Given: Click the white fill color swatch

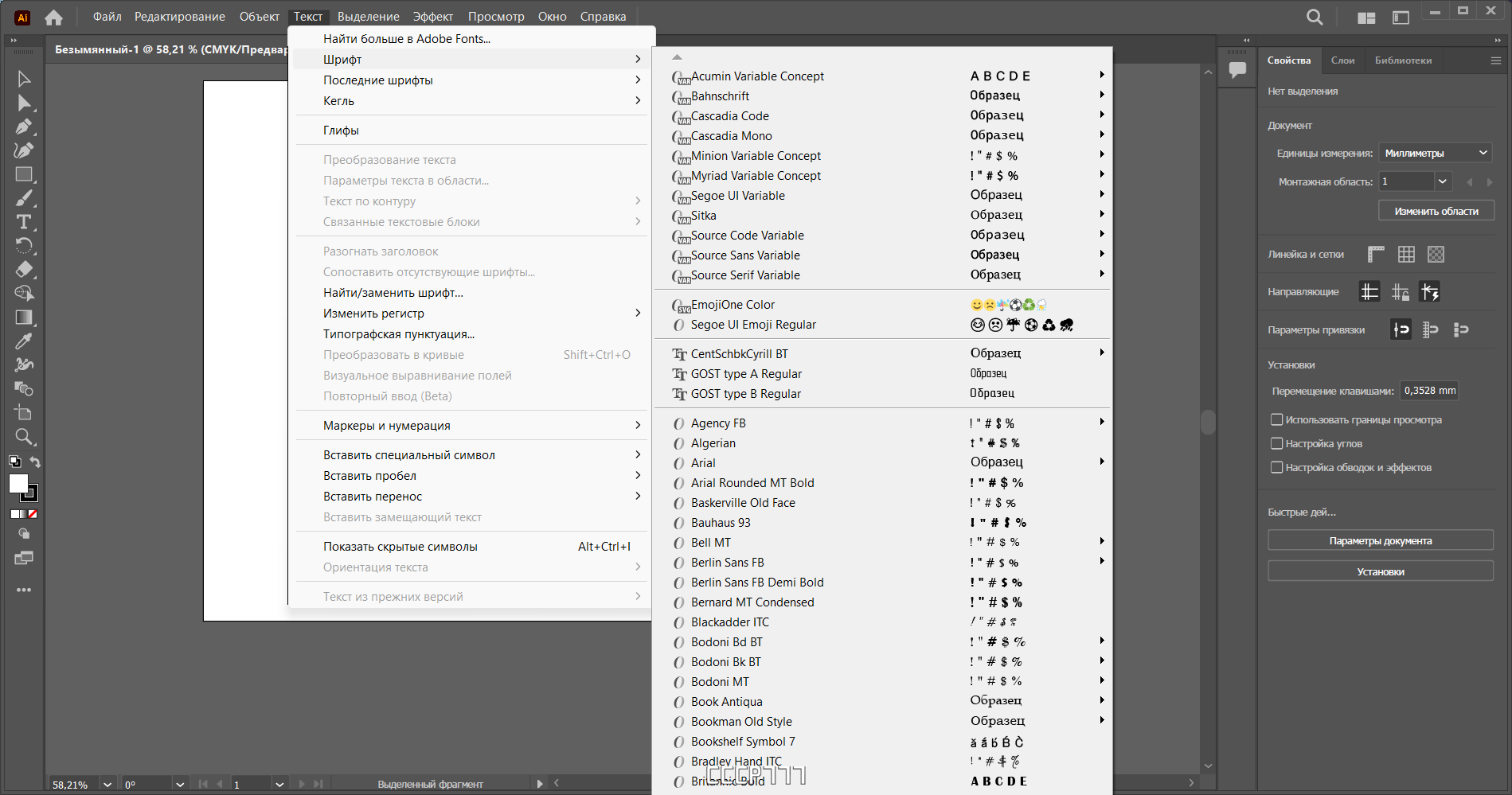Looking at the screenshot, I should (18, 483).
